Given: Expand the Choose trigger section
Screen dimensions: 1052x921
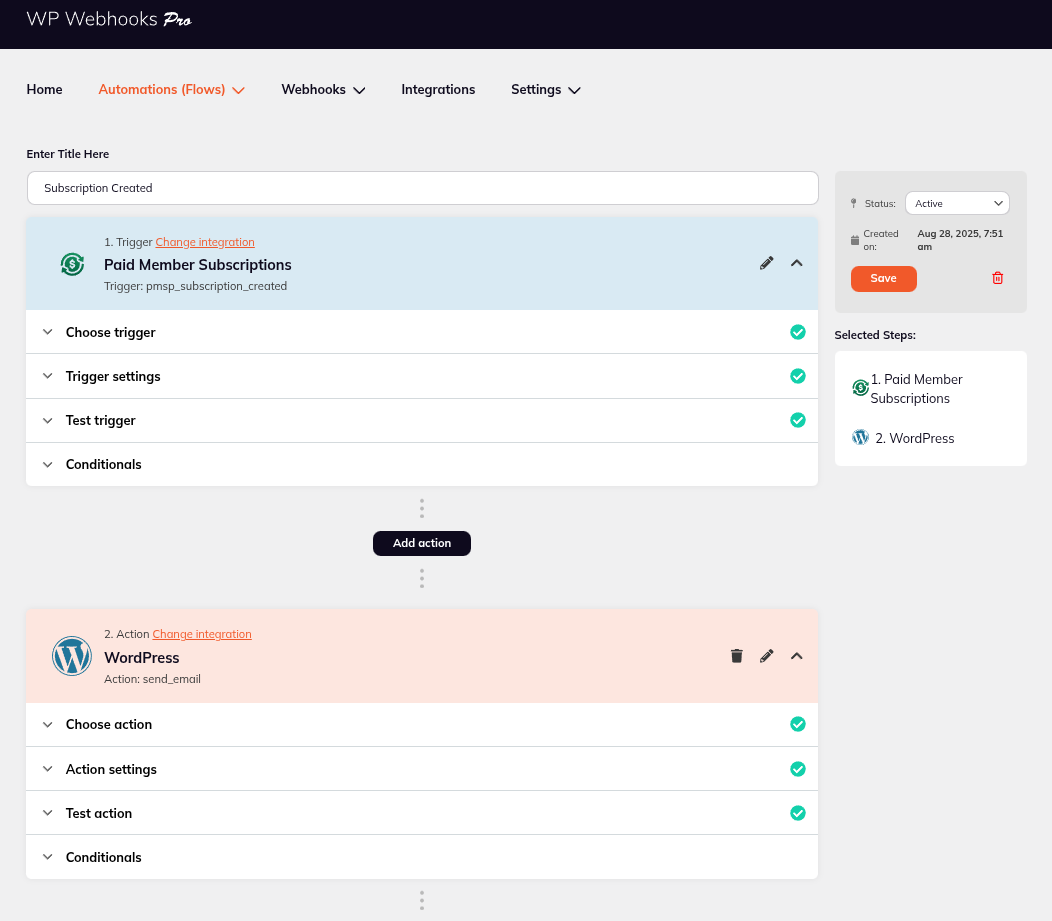Looking at the screenshot, I should pyautogui.click(x=421, y=332).
